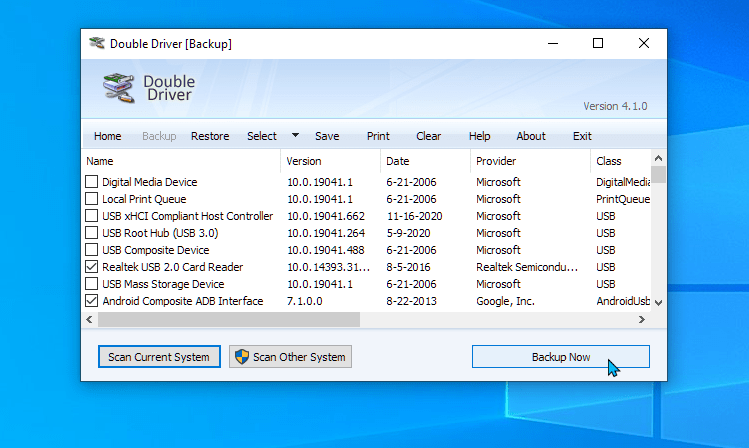Sort list by Name column header
The width and height of the screenshot is (749, 448).
point(181,161)
